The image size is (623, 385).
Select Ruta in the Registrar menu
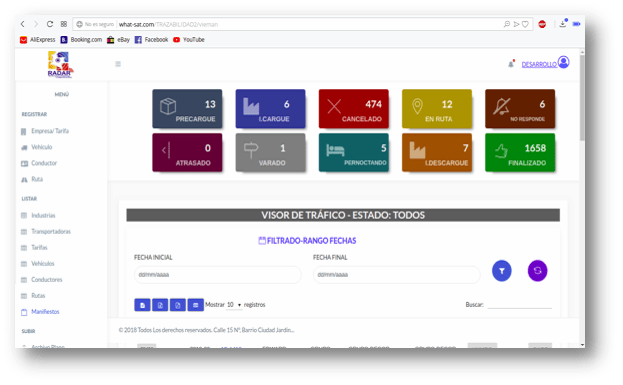(x=37, y=179)
